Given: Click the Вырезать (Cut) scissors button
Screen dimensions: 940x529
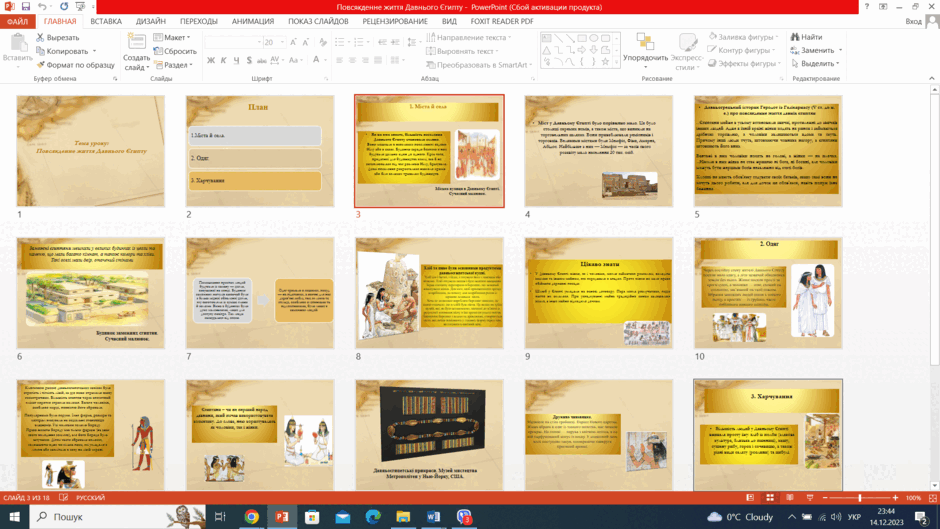Looking at the screenshot, I should tap(57, 37).
